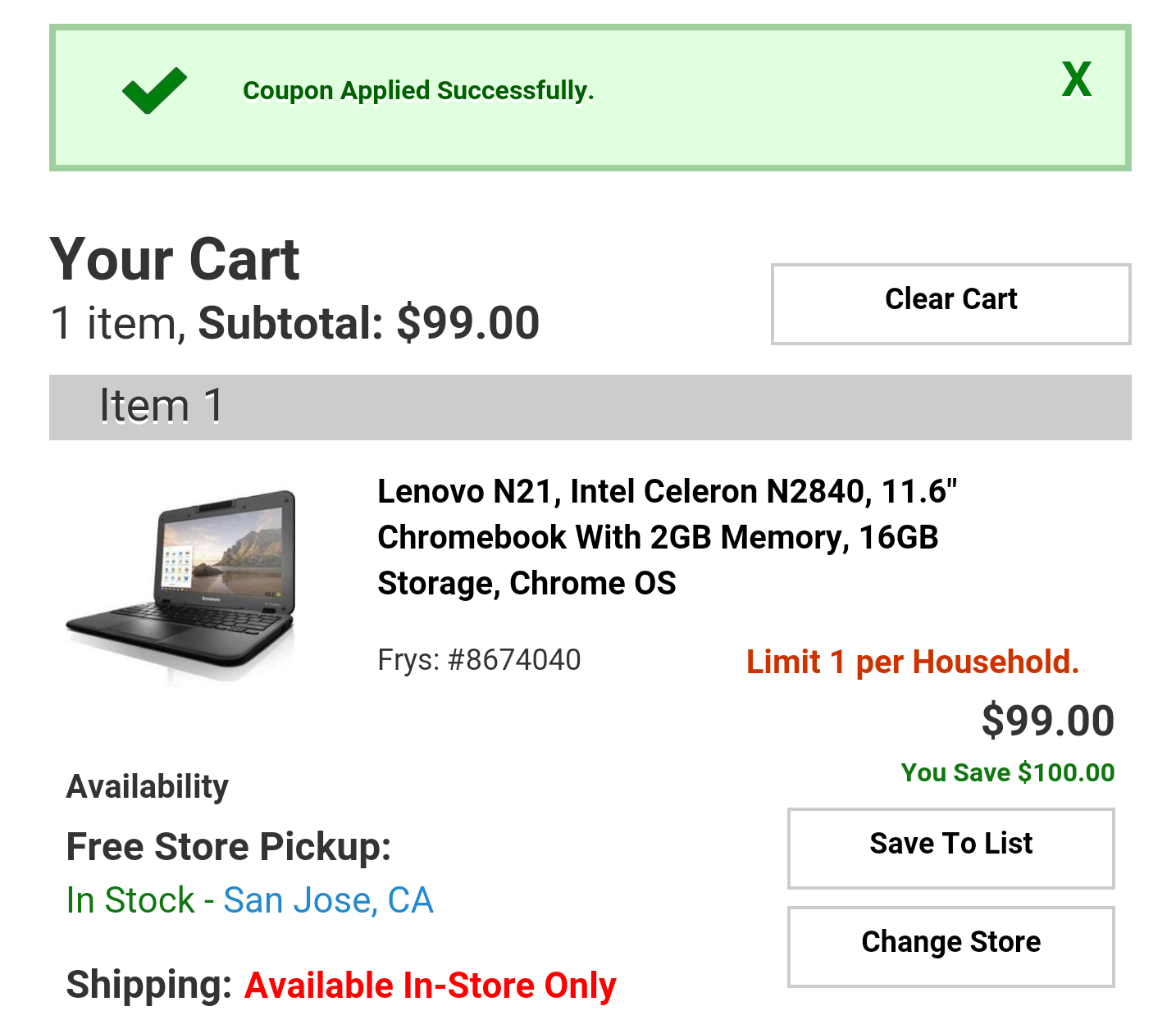The height and width of the screenshot is (1029, 1176).
Task: Click the In Stock status text
Action: (x=130, y=900)
